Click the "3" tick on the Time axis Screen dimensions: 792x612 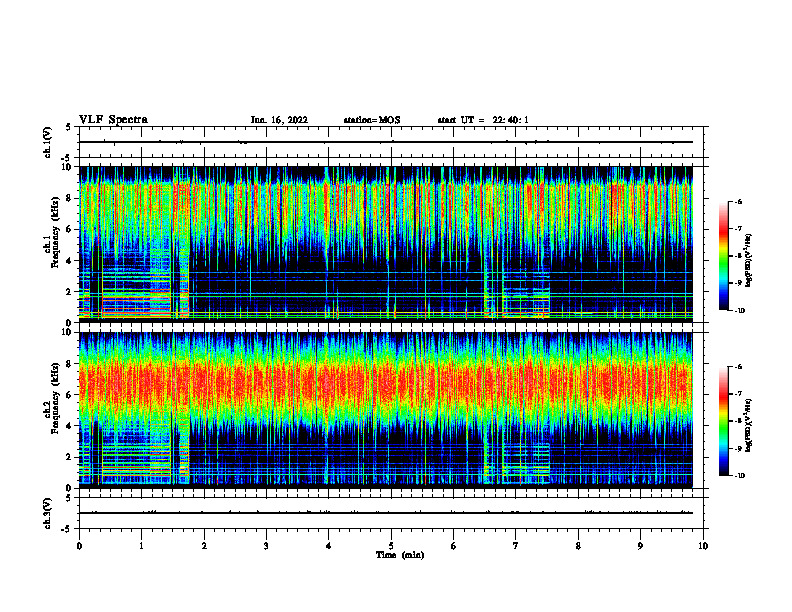(266, 546)
